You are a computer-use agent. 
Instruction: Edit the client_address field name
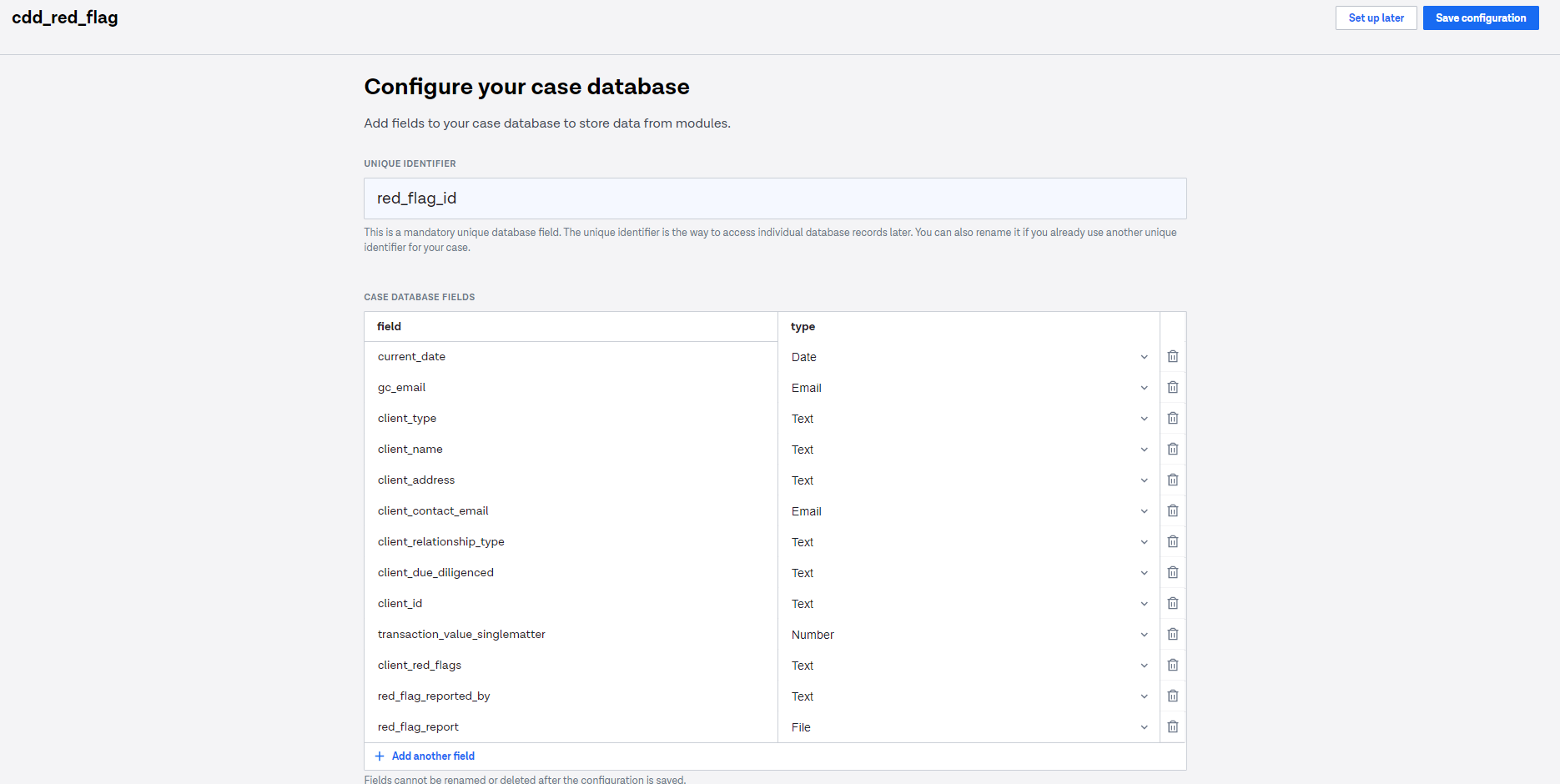[x=571, y=480]
